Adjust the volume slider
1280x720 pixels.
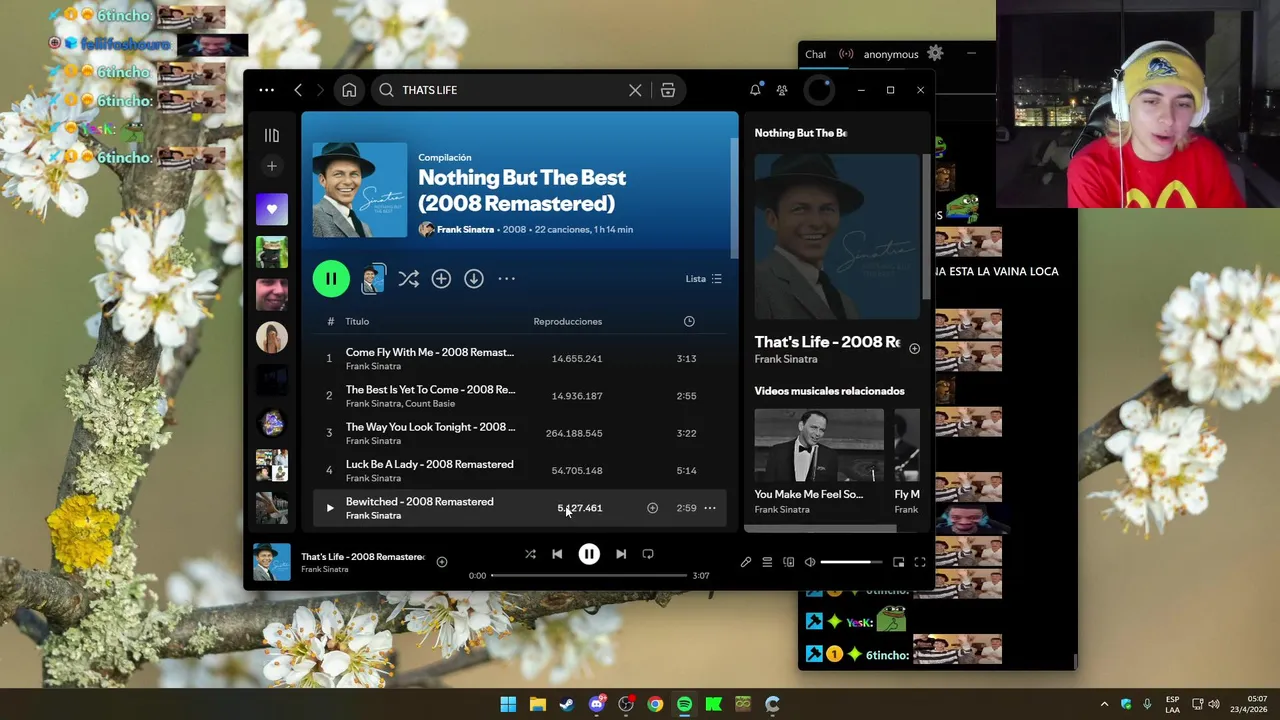point(851,562)
